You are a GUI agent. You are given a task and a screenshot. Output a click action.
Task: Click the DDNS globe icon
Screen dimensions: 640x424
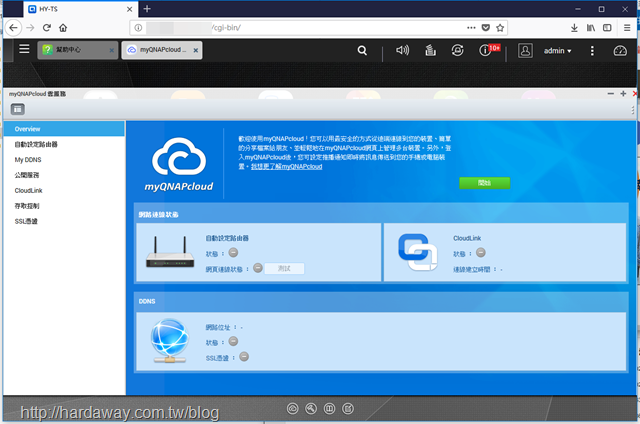click(x=170, y=340)
